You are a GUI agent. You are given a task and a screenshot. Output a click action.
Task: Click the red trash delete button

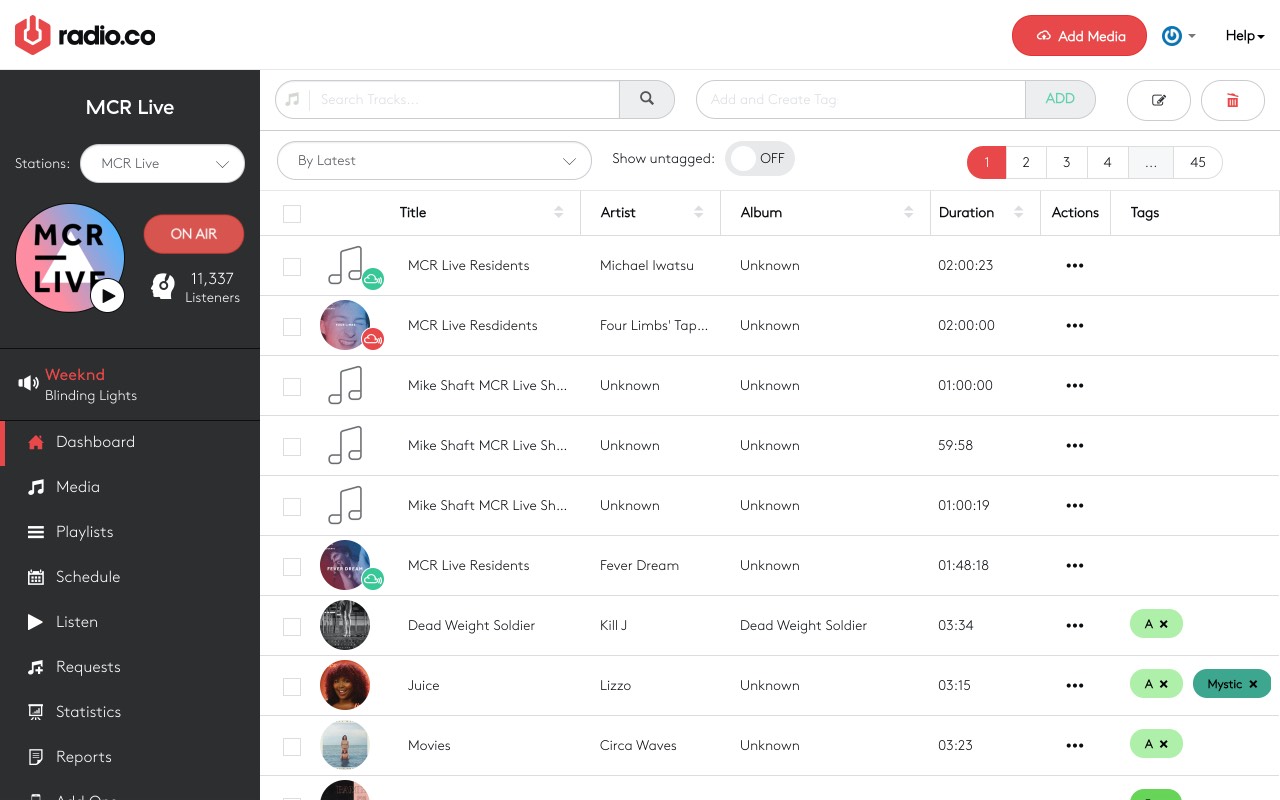tap(1232, 100)
